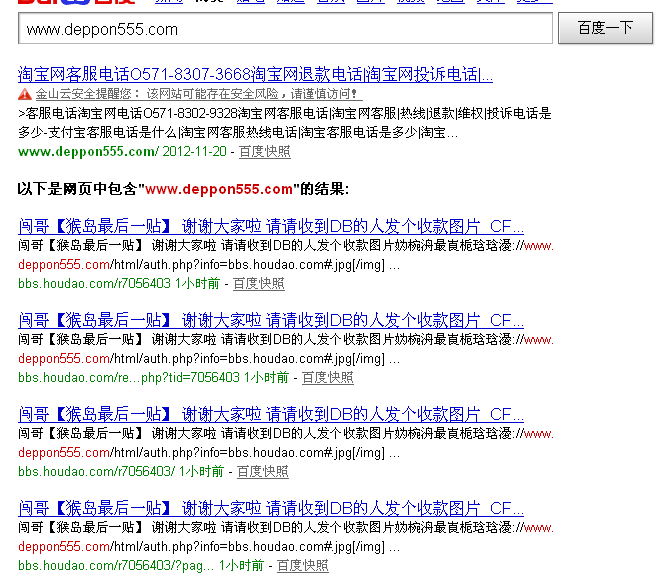The height and width of the screenshot is (586, 663).
Task: Click the heading 以下是网页中包含"www.deppon555.com"的结果
Action: point(184,189)
